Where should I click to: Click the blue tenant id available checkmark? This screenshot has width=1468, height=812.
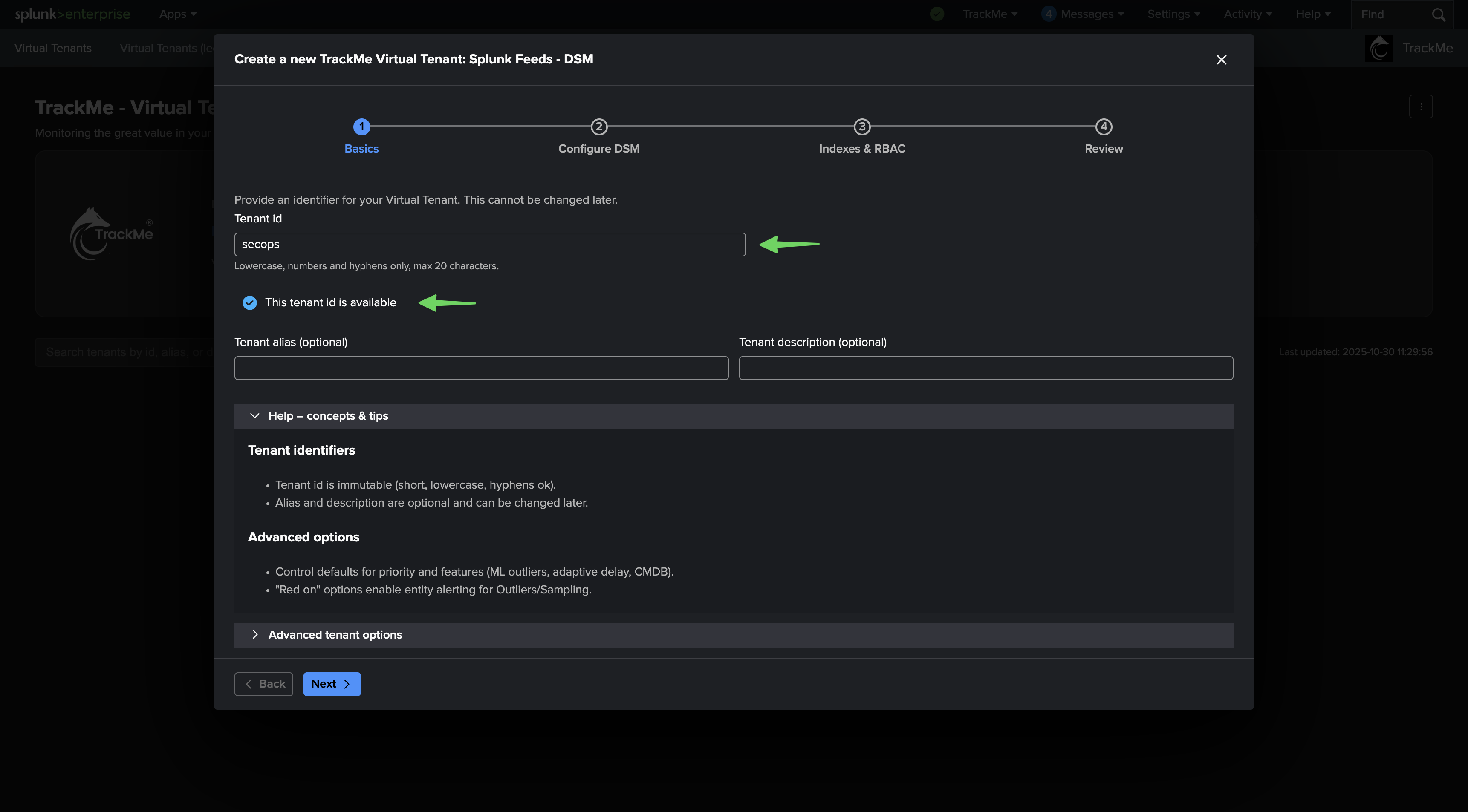(250, 303)
